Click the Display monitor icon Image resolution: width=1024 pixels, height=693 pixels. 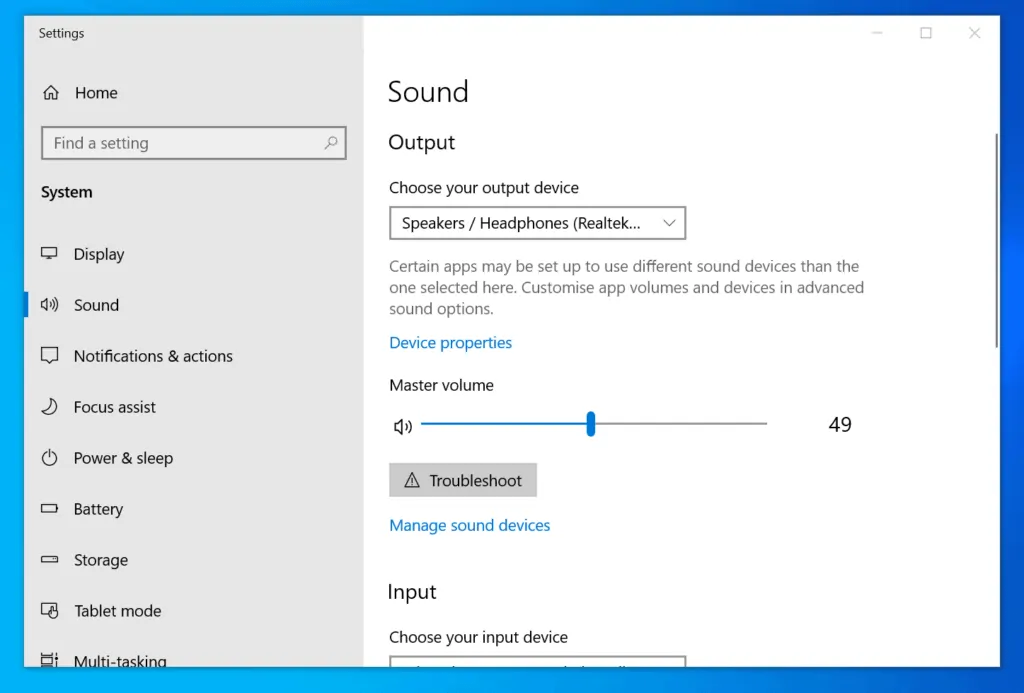click(x=49, y=254)
